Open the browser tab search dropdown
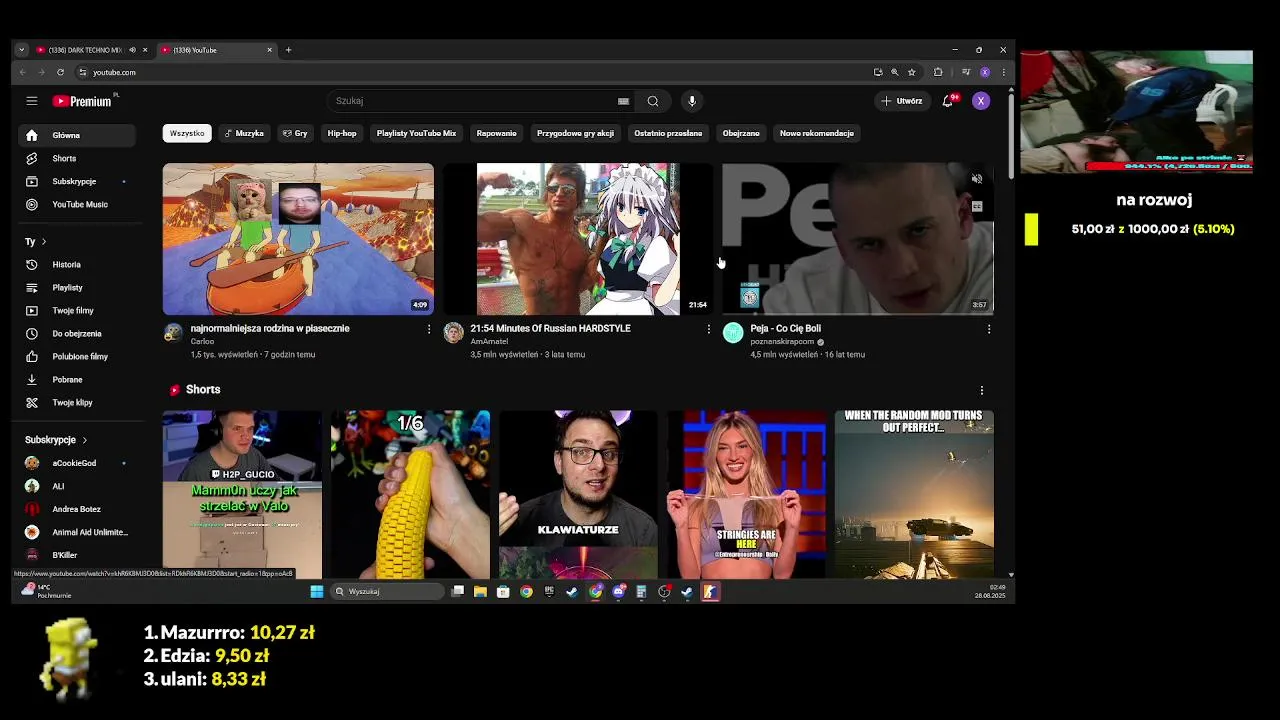Screen dimensions: 1280x720 [21, 50]
